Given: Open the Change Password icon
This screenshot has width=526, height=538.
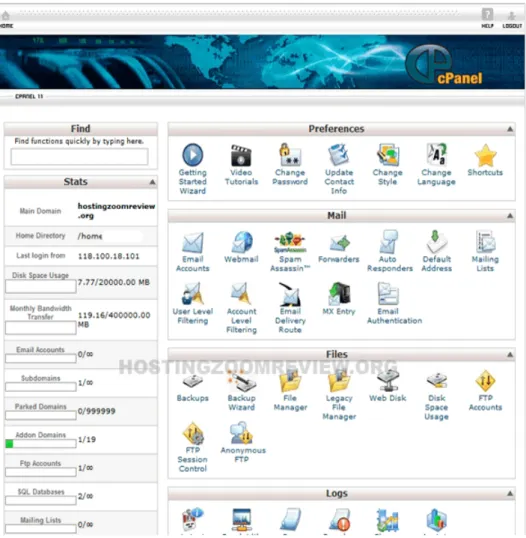Looking at the screenshot, I should (x=290, y=155).
